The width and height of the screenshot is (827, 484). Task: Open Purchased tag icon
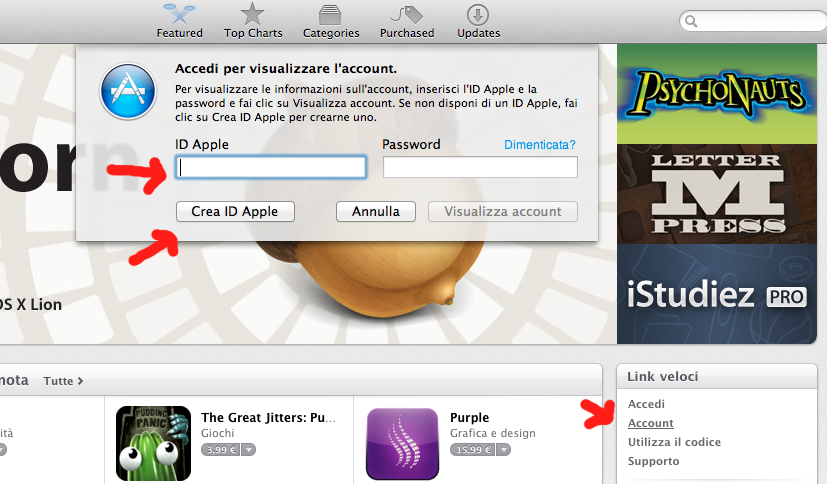point(407,15)
